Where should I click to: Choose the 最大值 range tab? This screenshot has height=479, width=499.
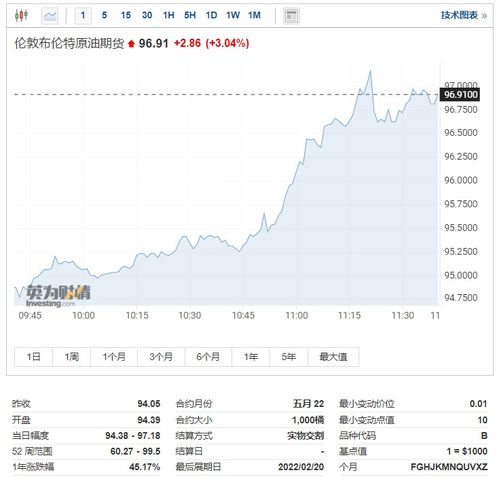click(333, 357)
